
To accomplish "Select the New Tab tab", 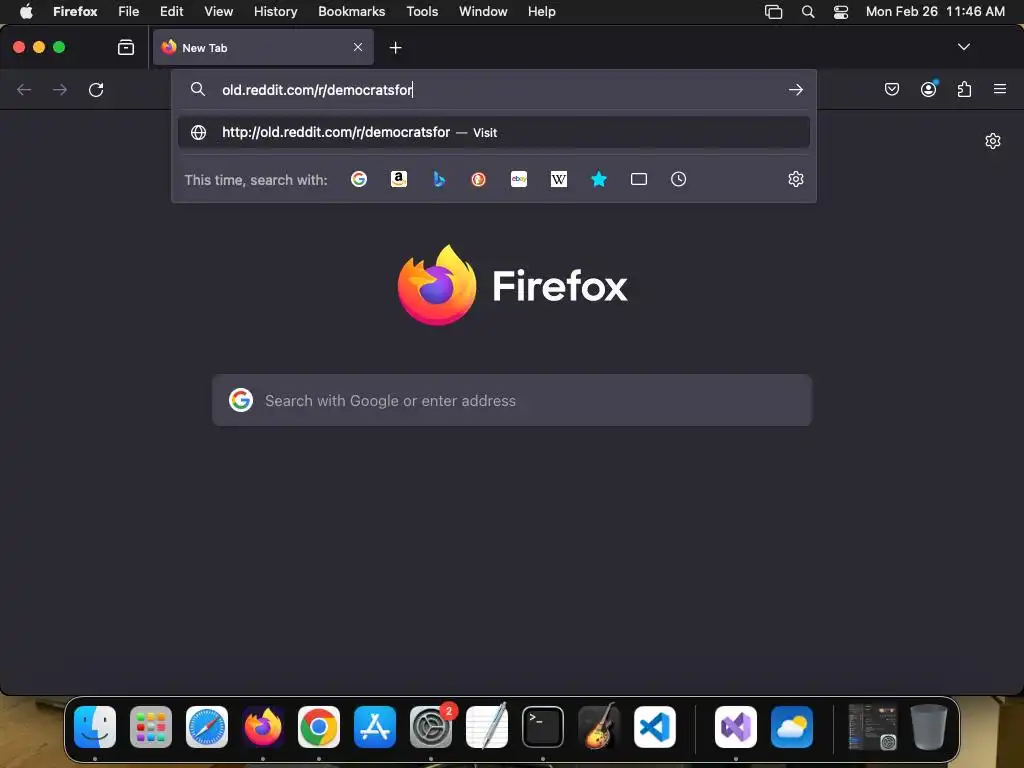I will click(x=263, y=47).
